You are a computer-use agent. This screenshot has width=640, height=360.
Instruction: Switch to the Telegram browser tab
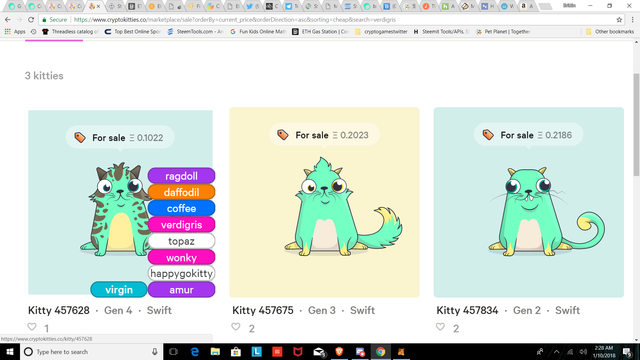click(x=293, y=6)
